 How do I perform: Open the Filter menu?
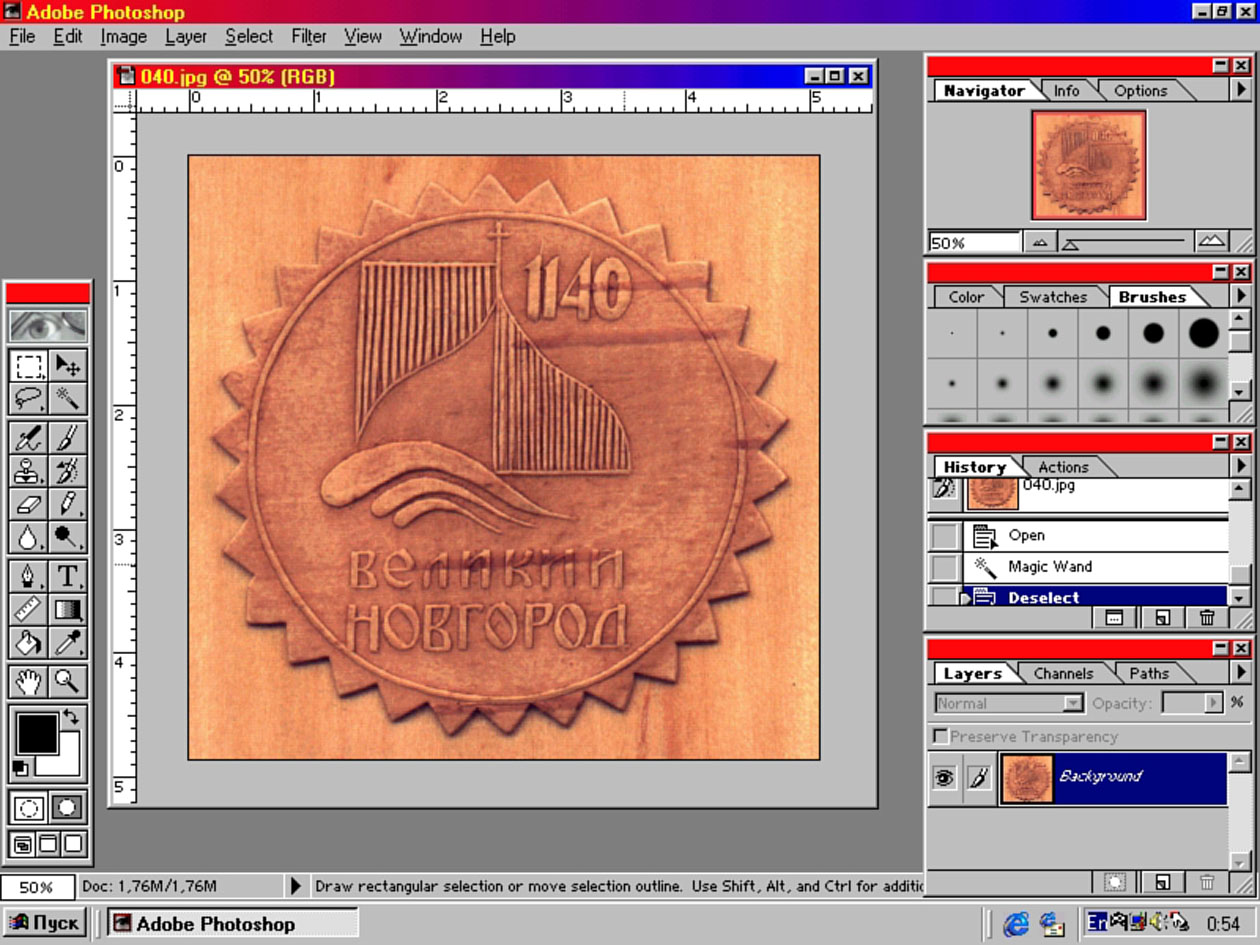coord(308,36)
